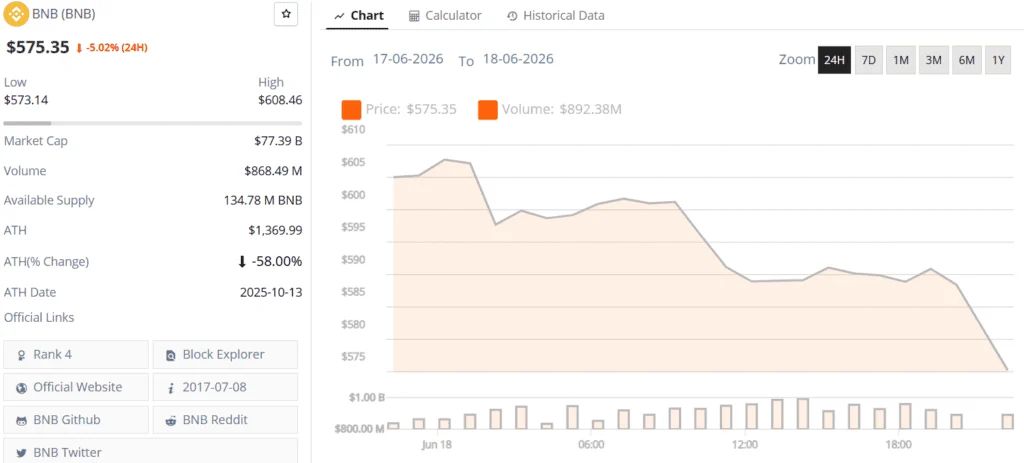Click the rank medal icon
Screen dimensions: 1024x463
click(22, 355)
